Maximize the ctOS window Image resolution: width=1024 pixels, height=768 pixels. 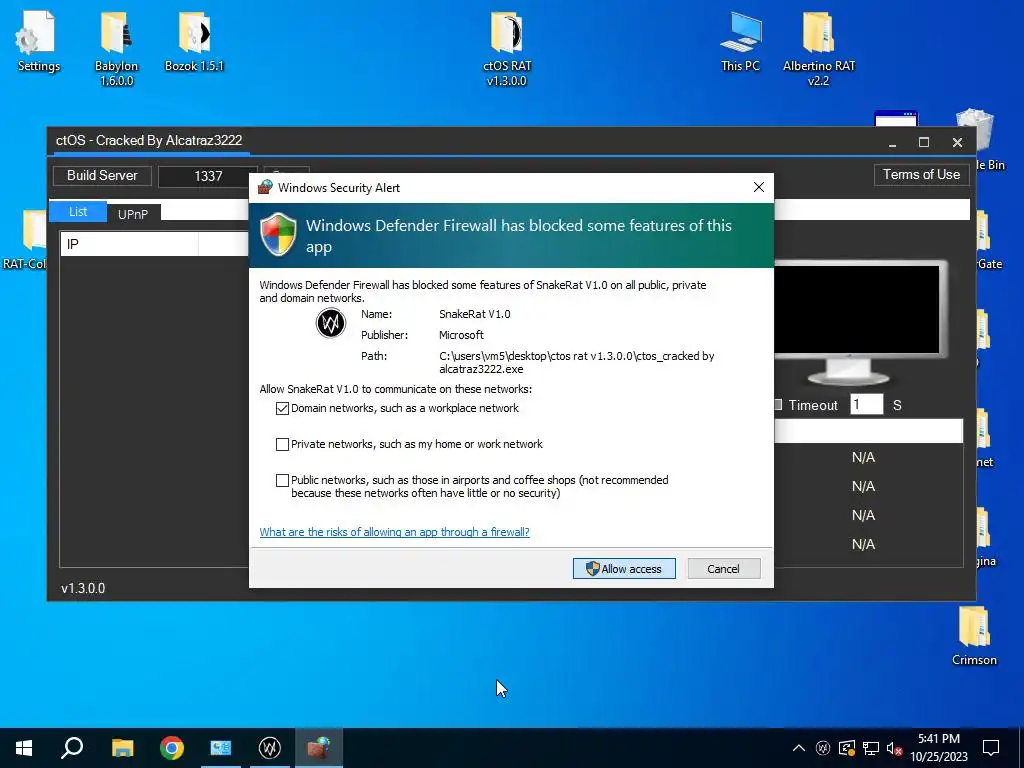click(x=923, y=142)
